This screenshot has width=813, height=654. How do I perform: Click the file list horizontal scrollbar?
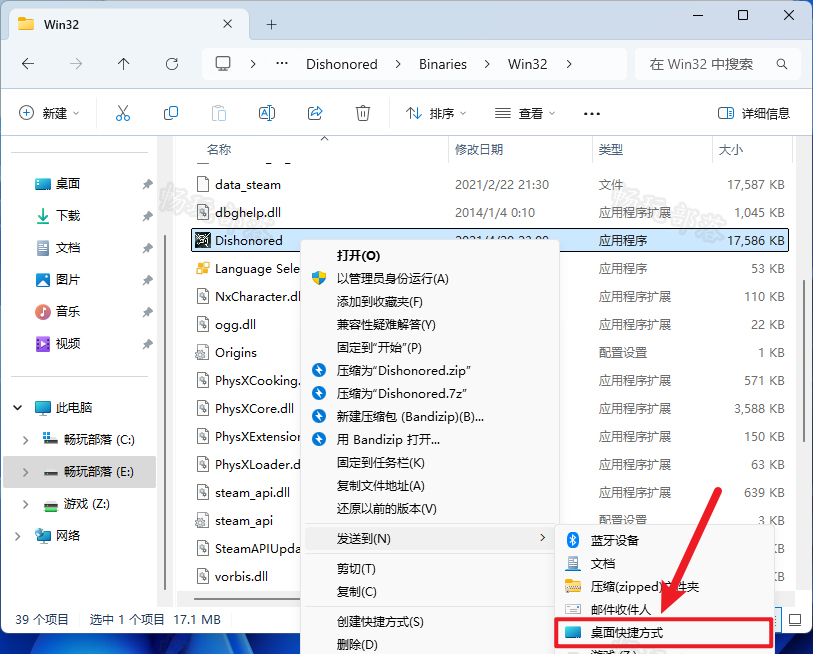(x=247, y=599)
